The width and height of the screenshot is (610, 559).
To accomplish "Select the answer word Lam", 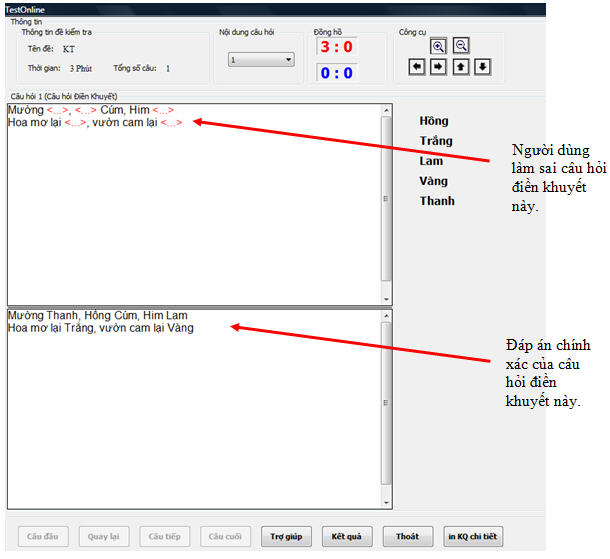I will tap(431, 161).
